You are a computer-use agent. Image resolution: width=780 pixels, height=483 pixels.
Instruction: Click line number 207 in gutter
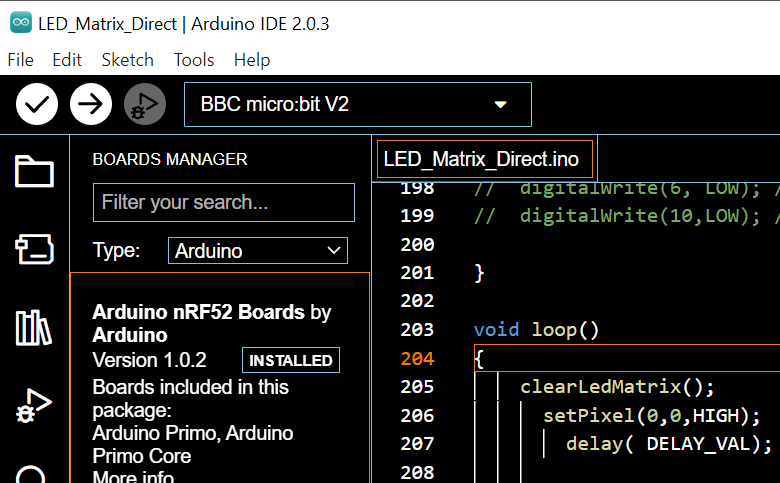click(417, 443)
